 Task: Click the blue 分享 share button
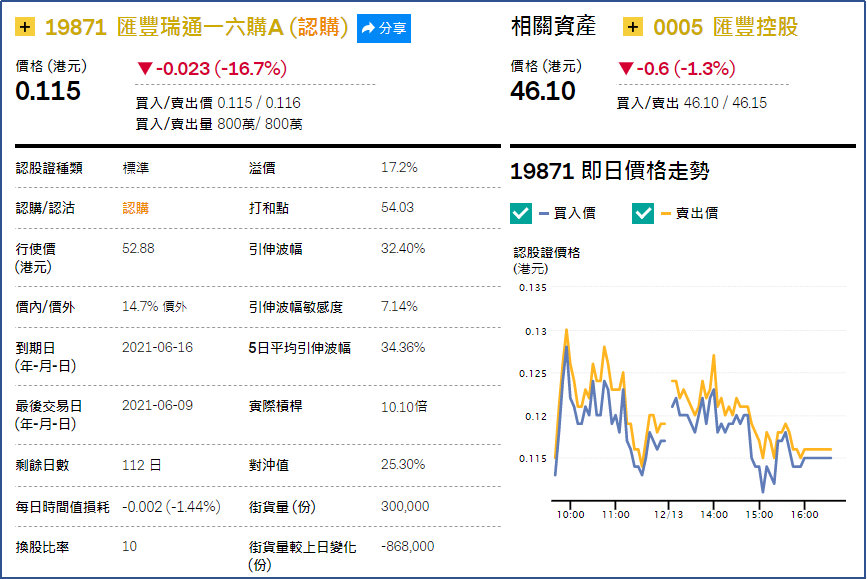(x=384, y=28)
